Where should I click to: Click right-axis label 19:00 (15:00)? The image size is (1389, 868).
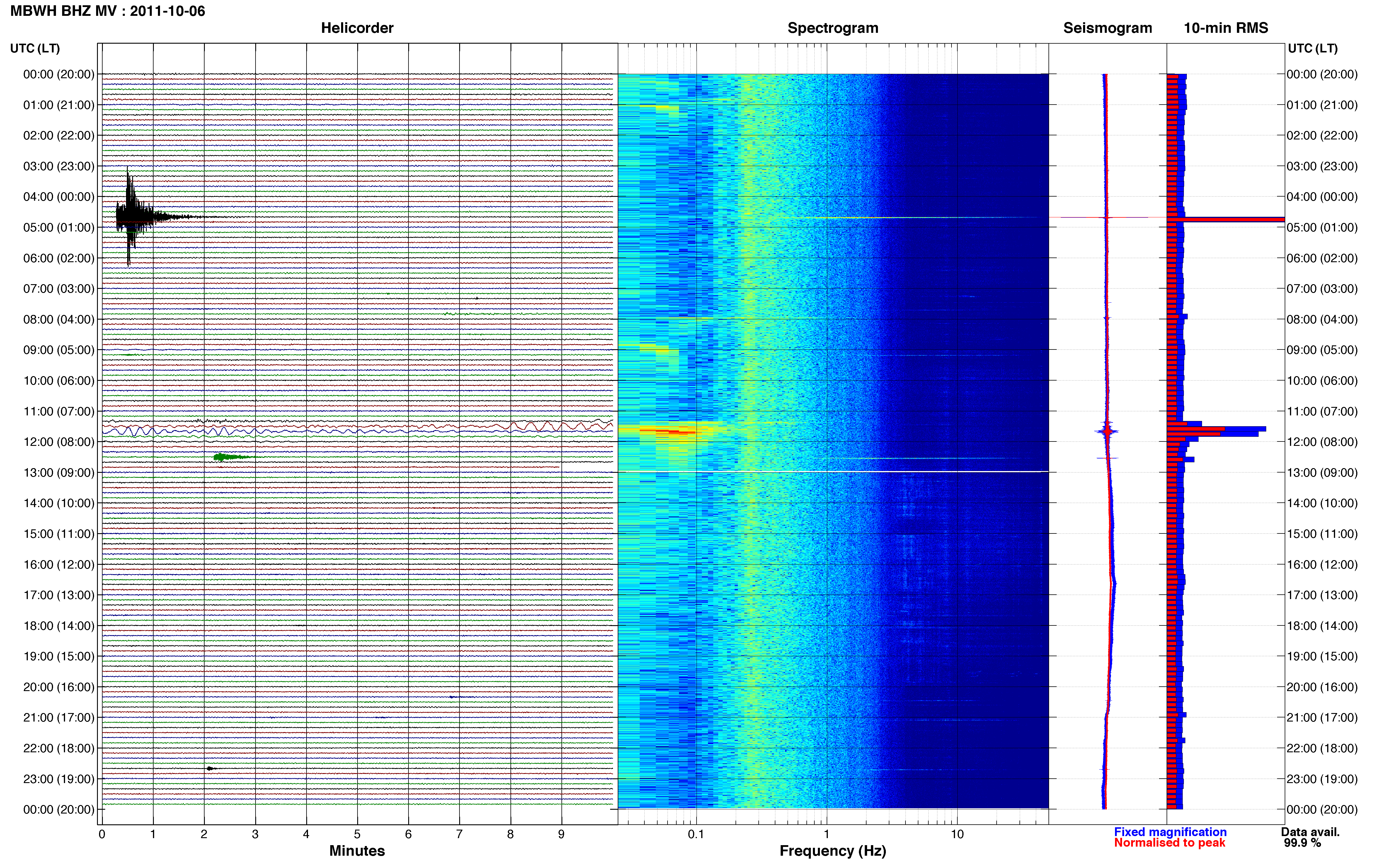point(1322,656)
